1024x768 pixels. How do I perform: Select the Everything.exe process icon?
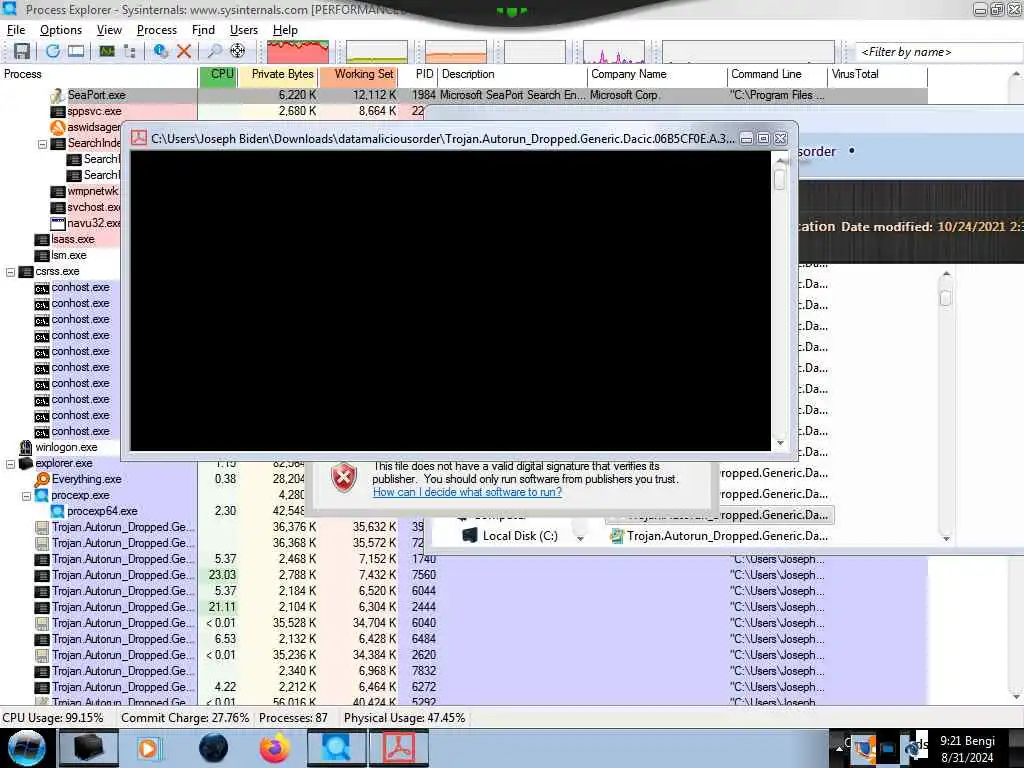42,479
